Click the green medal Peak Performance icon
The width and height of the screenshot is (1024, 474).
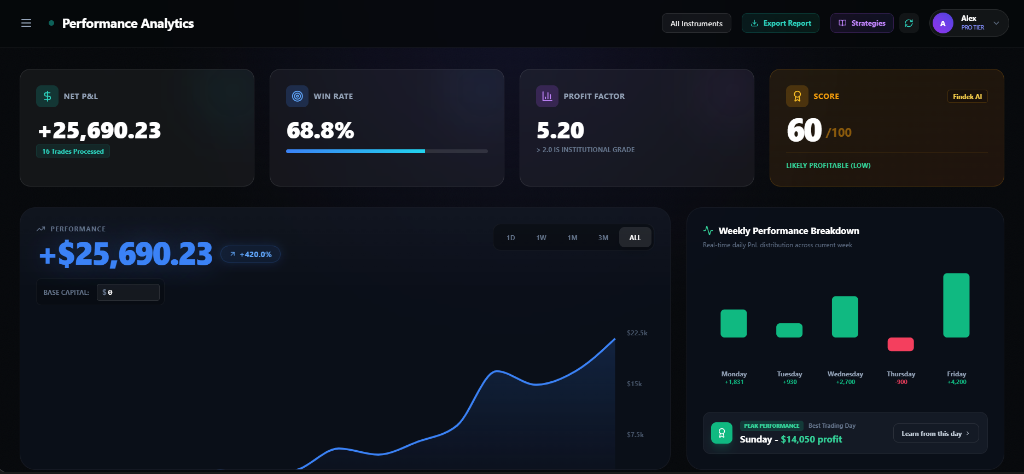[722, 433]
